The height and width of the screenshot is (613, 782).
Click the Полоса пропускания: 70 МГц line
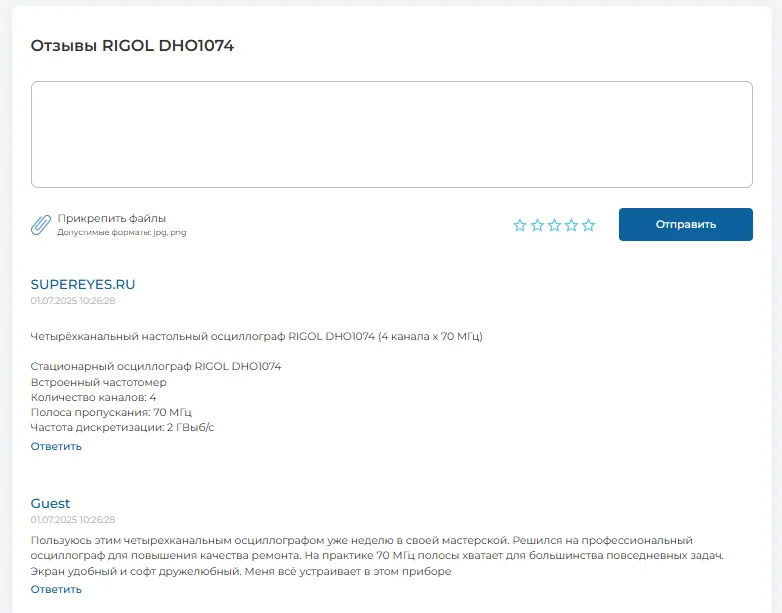coord(111,412)
